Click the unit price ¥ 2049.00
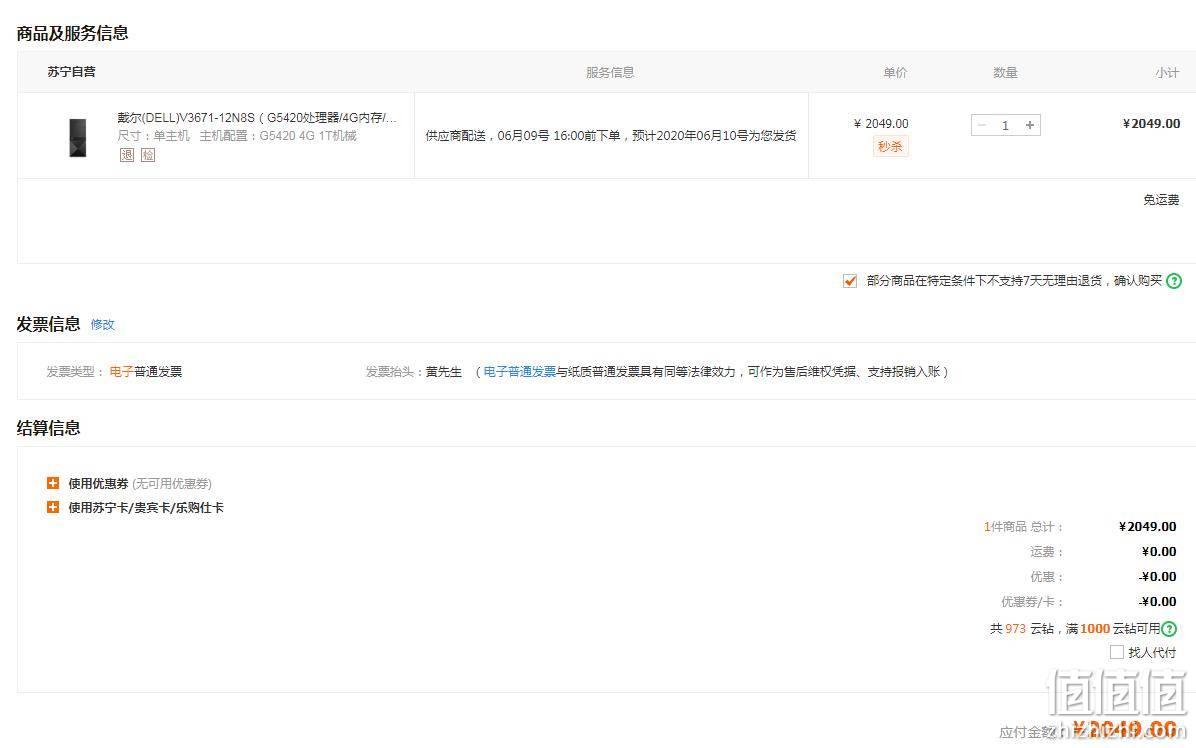The width and height of the screenshot is (1196, 748). 881,124
